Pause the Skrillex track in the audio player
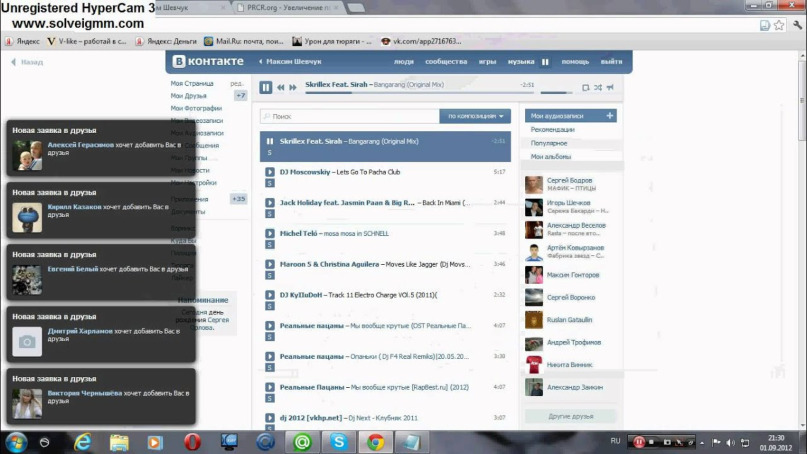The height and width of the screenshot is (454, 807). [266, 88]
